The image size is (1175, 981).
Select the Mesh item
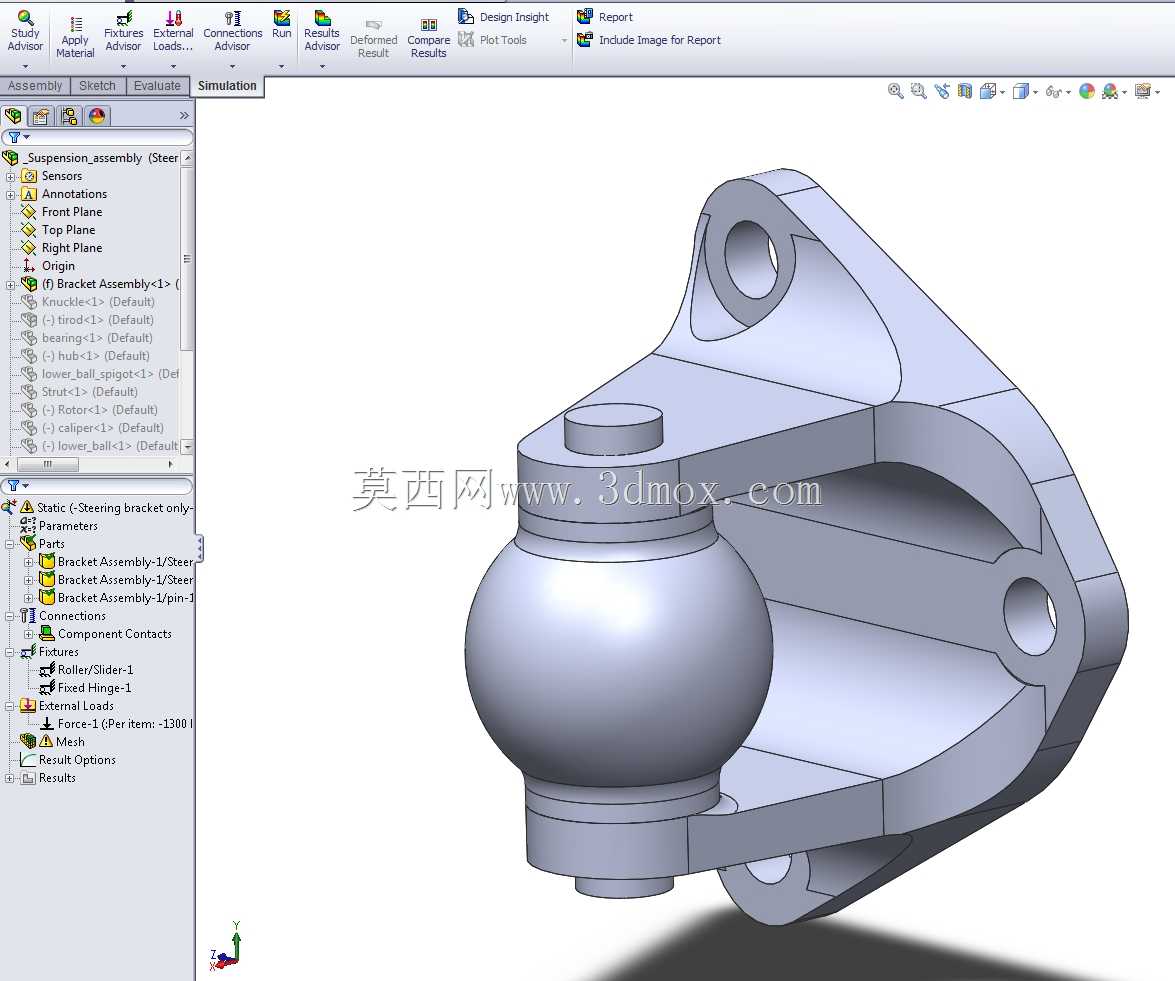[70, 742]
